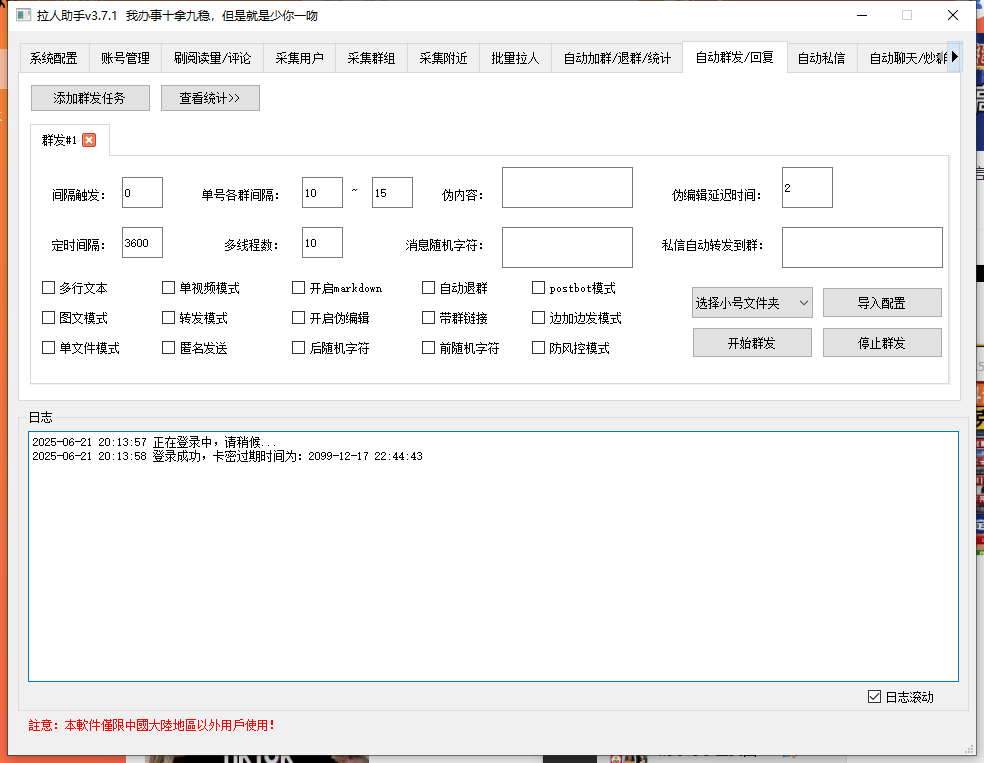Toggle the 开启markdown option
The image size is (984, 763).
point(298,288)
